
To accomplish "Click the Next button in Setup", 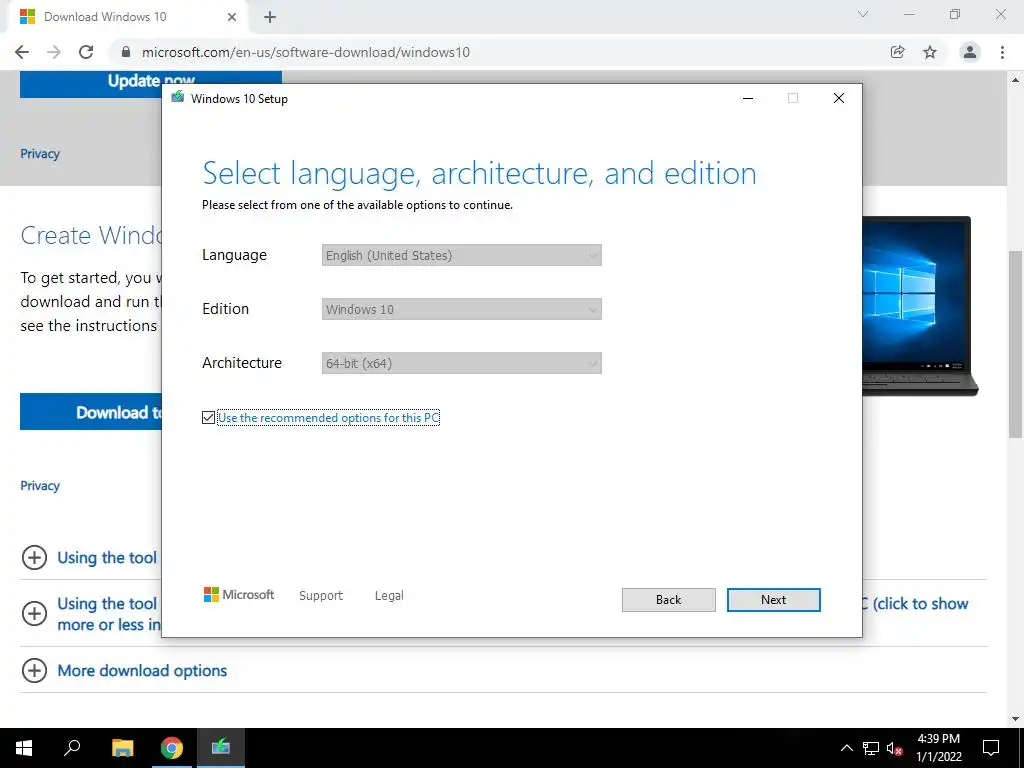I will (x=773, y=600).
